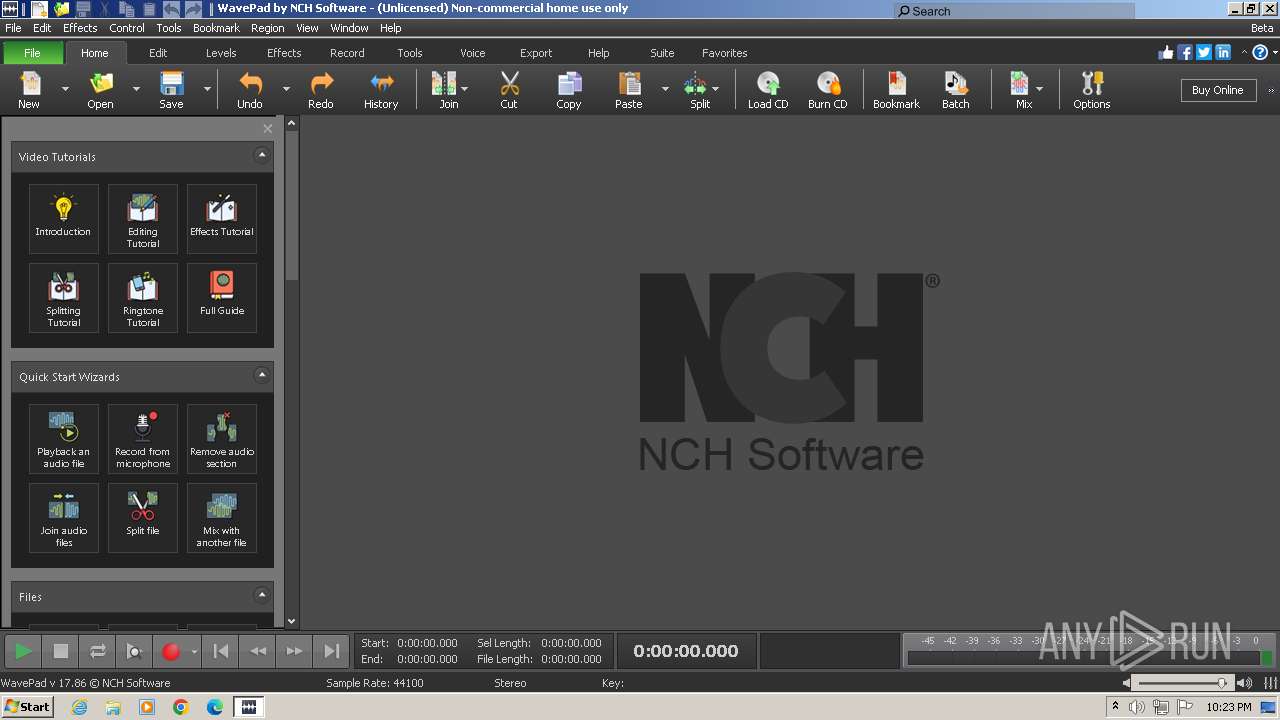Collapse the Files panel section

pos(262,595)
